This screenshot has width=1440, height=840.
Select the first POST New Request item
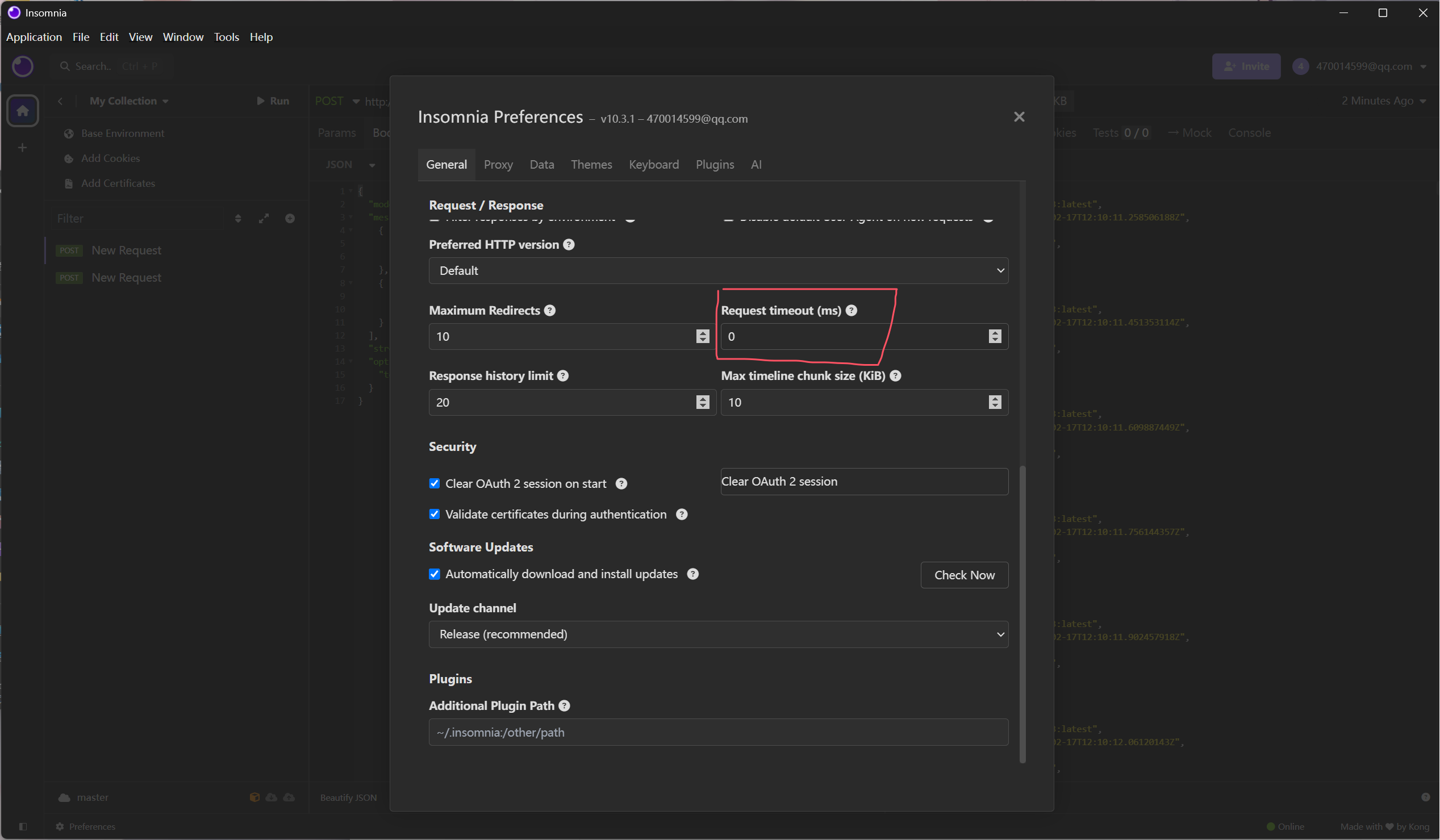click(x=177, y=250)
